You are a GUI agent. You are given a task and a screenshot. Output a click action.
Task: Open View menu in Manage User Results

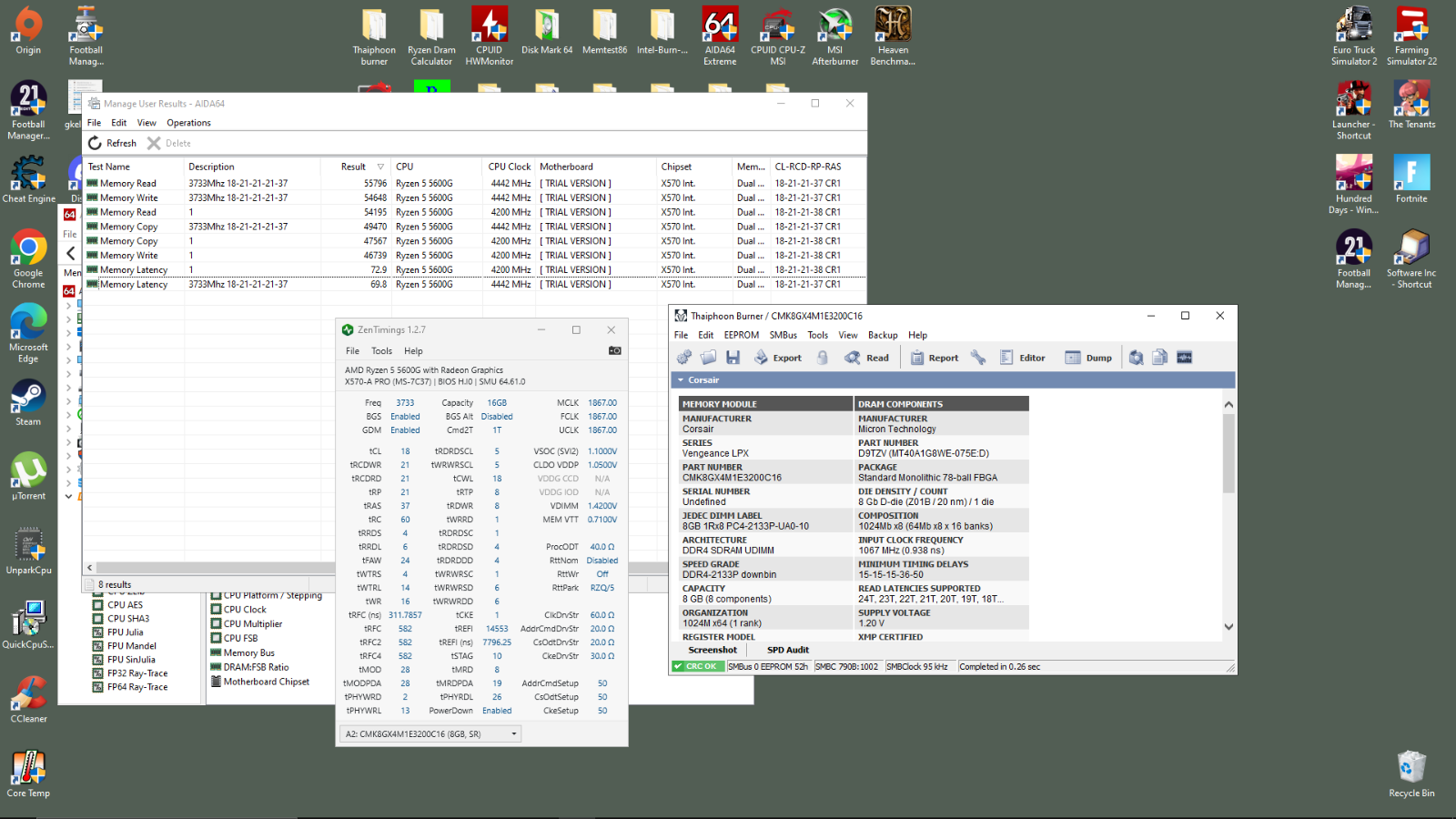[147, 123]
